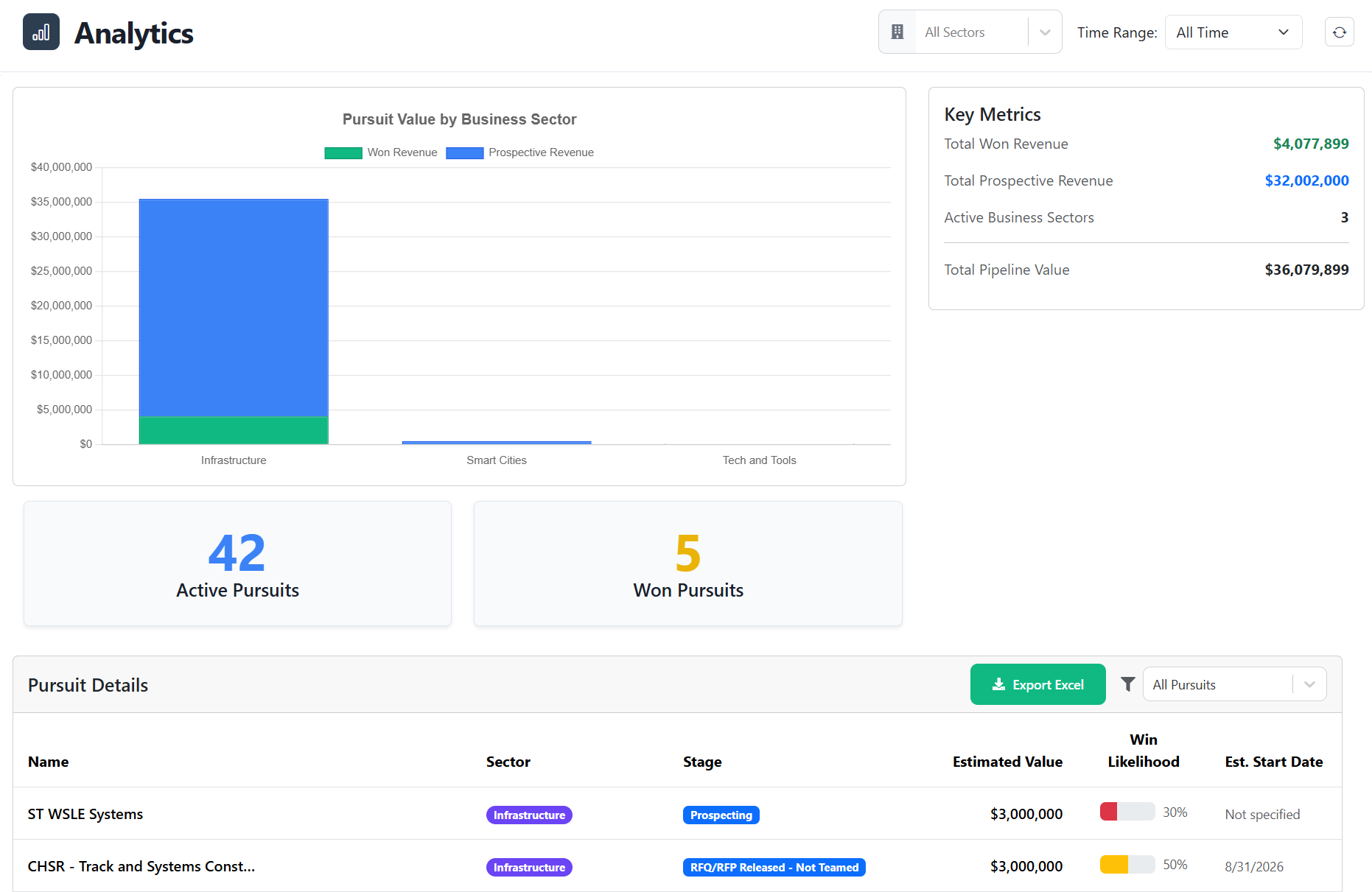This screenshot has width=1372, height=892.
Task: Open the All Pursuits filter dropdown
Action: tap(1234, 684)
